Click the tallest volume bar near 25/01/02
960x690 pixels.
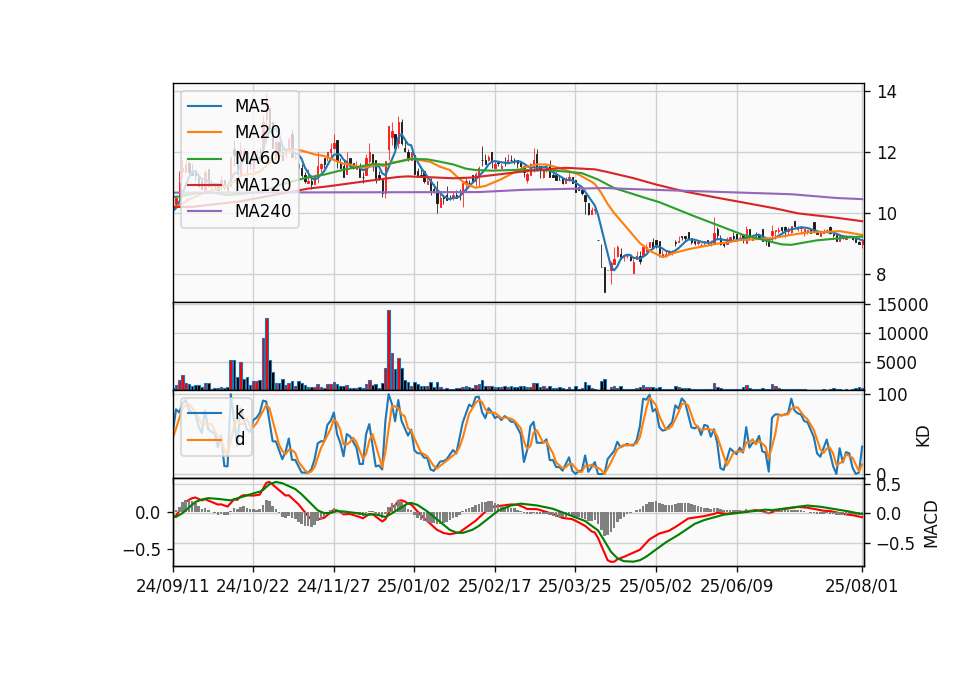tap(389, 350)
